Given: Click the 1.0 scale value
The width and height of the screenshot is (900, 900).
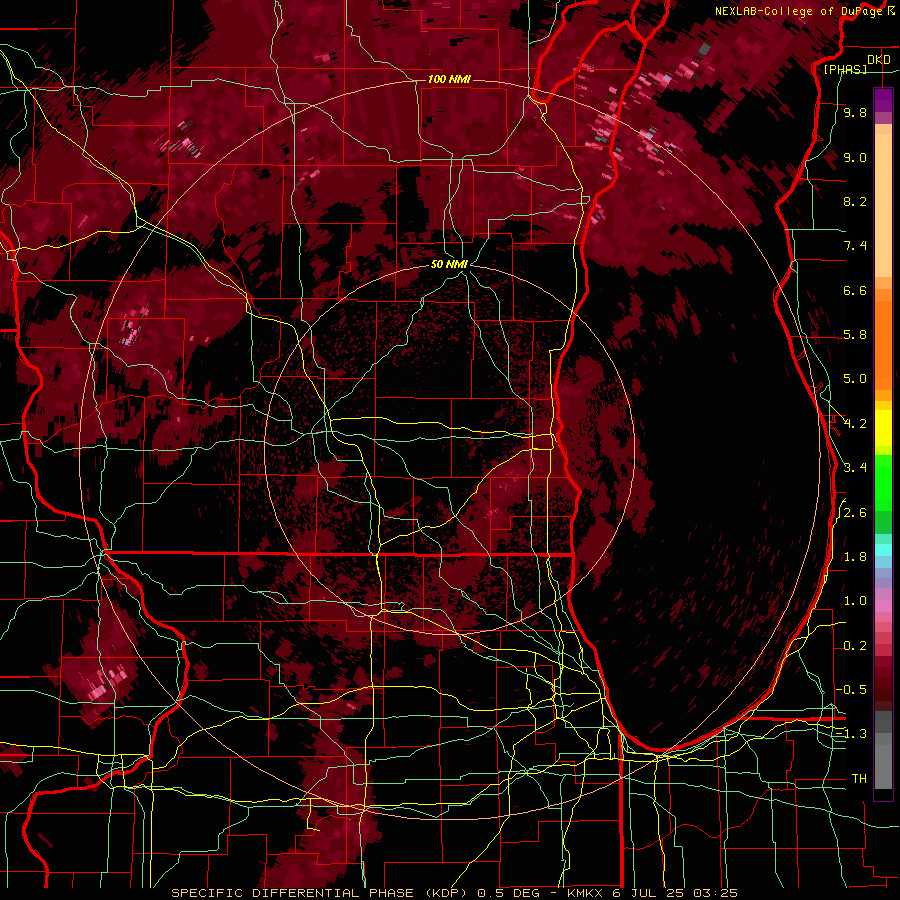Looking at the screenshot, I should 855,601.
